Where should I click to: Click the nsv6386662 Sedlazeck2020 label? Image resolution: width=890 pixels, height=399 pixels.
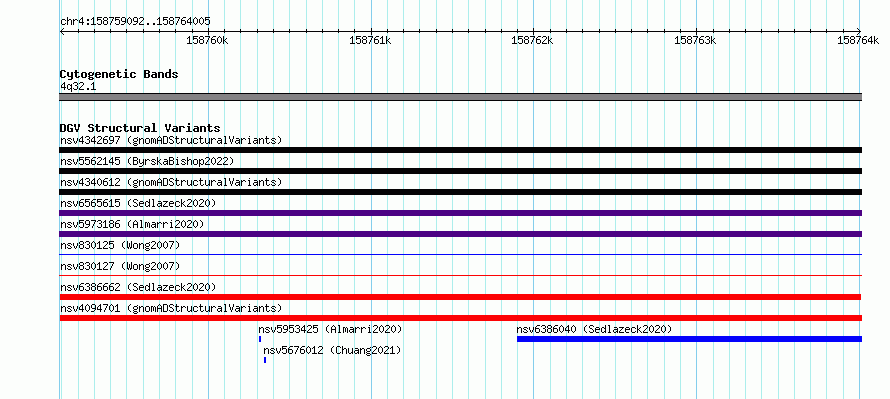coord(138,287)
